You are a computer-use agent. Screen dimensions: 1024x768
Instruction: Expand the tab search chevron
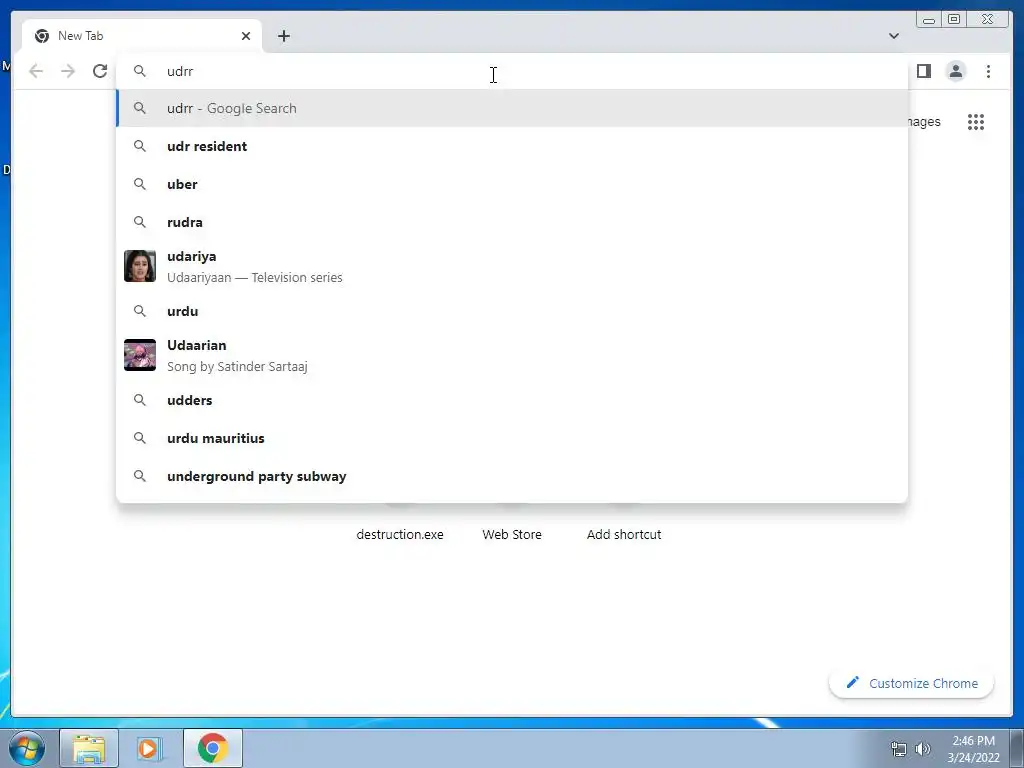893,36
